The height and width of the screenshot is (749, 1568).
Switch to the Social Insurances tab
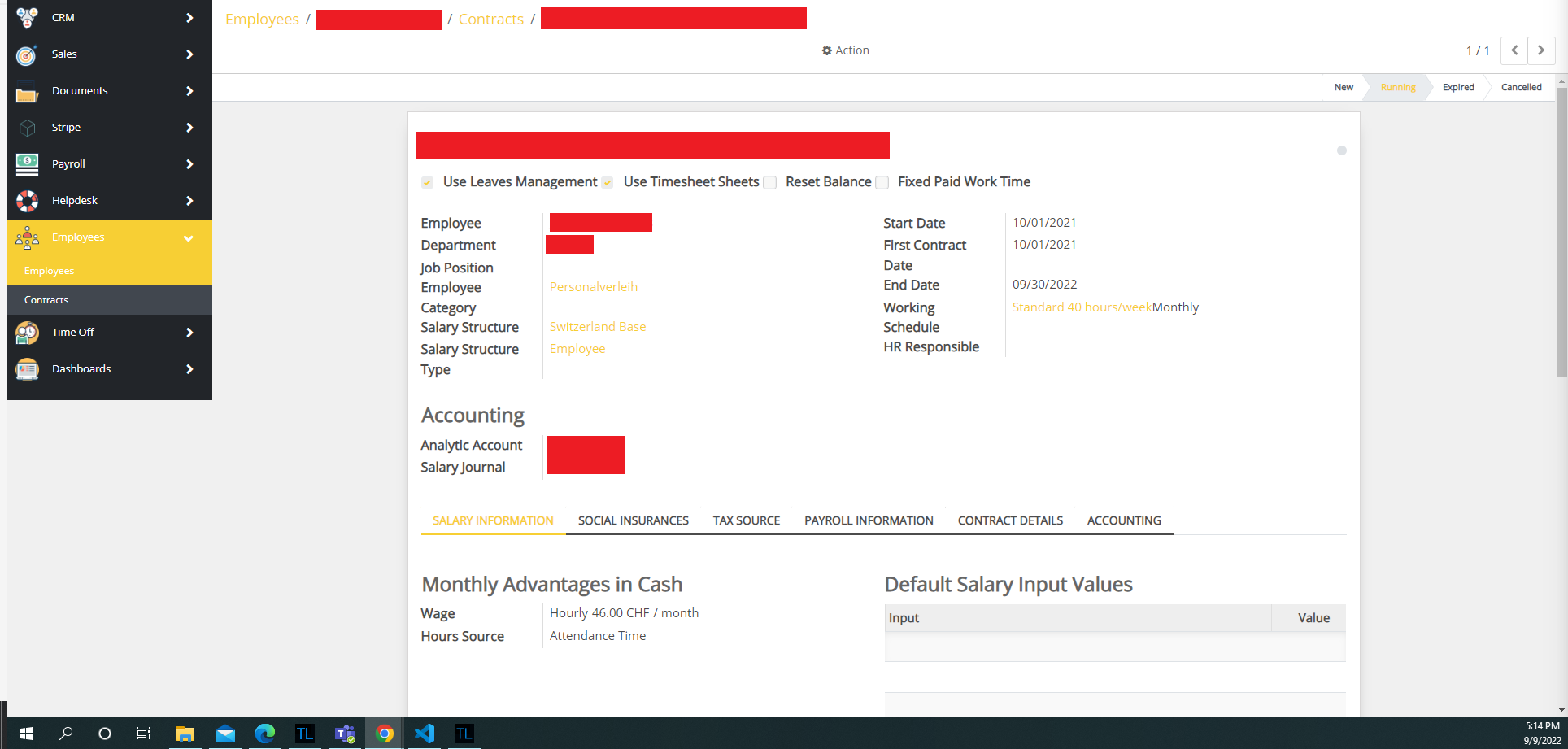click(633, 520)
